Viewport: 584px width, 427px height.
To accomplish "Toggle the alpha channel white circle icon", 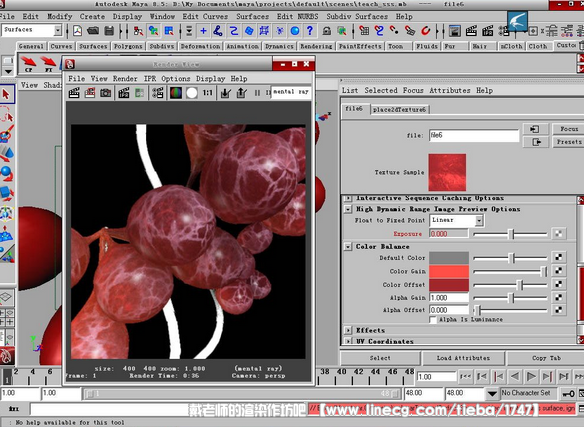I will [x=191, y=93].
